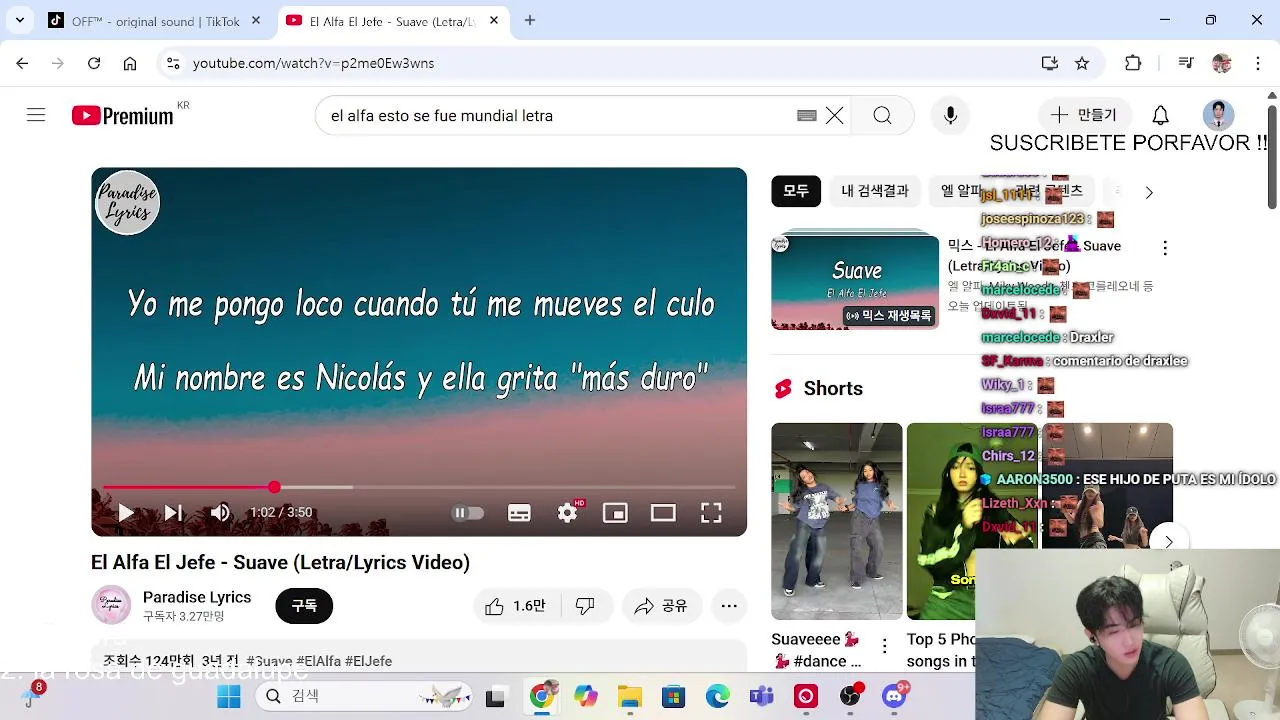This screenshot has height=720, width=1280.
Task: Close the El Alfa Suave browser tab
Action: [x=494, y=20]
